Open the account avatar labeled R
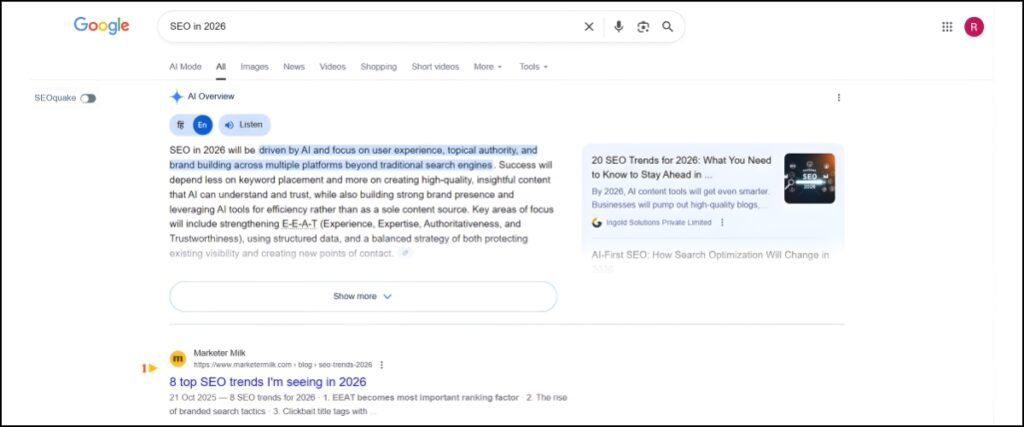Viewport: 1024px width, 427px height. (x=974, y=27)
